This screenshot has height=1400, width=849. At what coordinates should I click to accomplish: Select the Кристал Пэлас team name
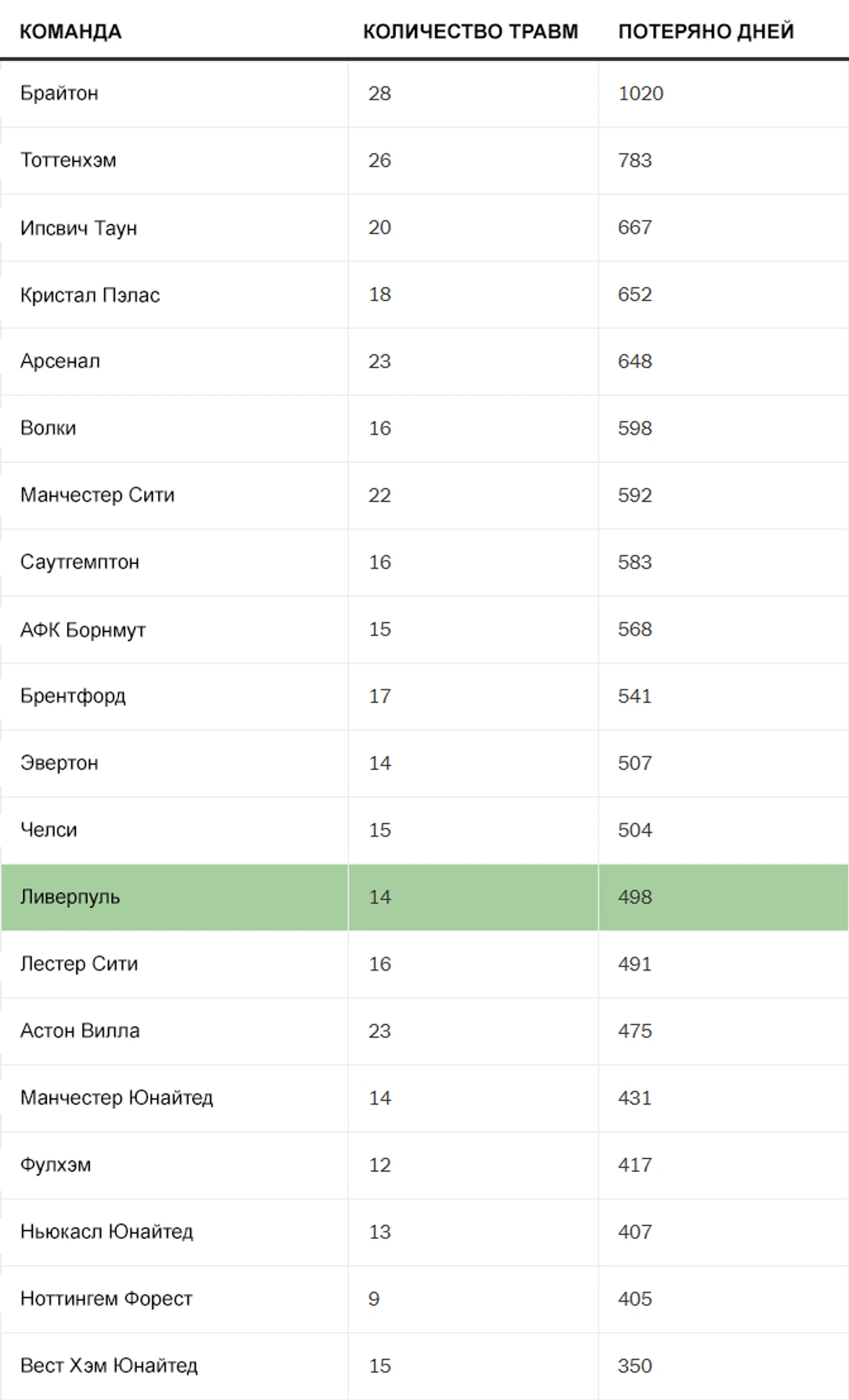pyautogui.click(x=90, y=295)
